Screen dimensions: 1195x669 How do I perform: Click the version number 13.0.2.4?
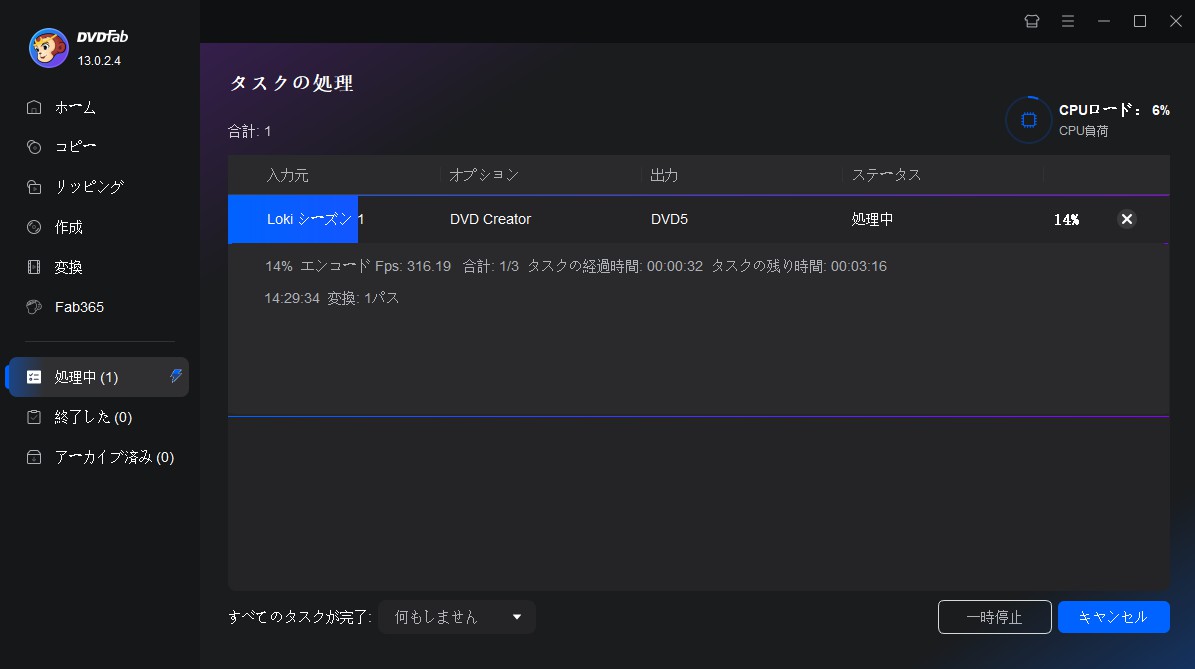point(99,60)
